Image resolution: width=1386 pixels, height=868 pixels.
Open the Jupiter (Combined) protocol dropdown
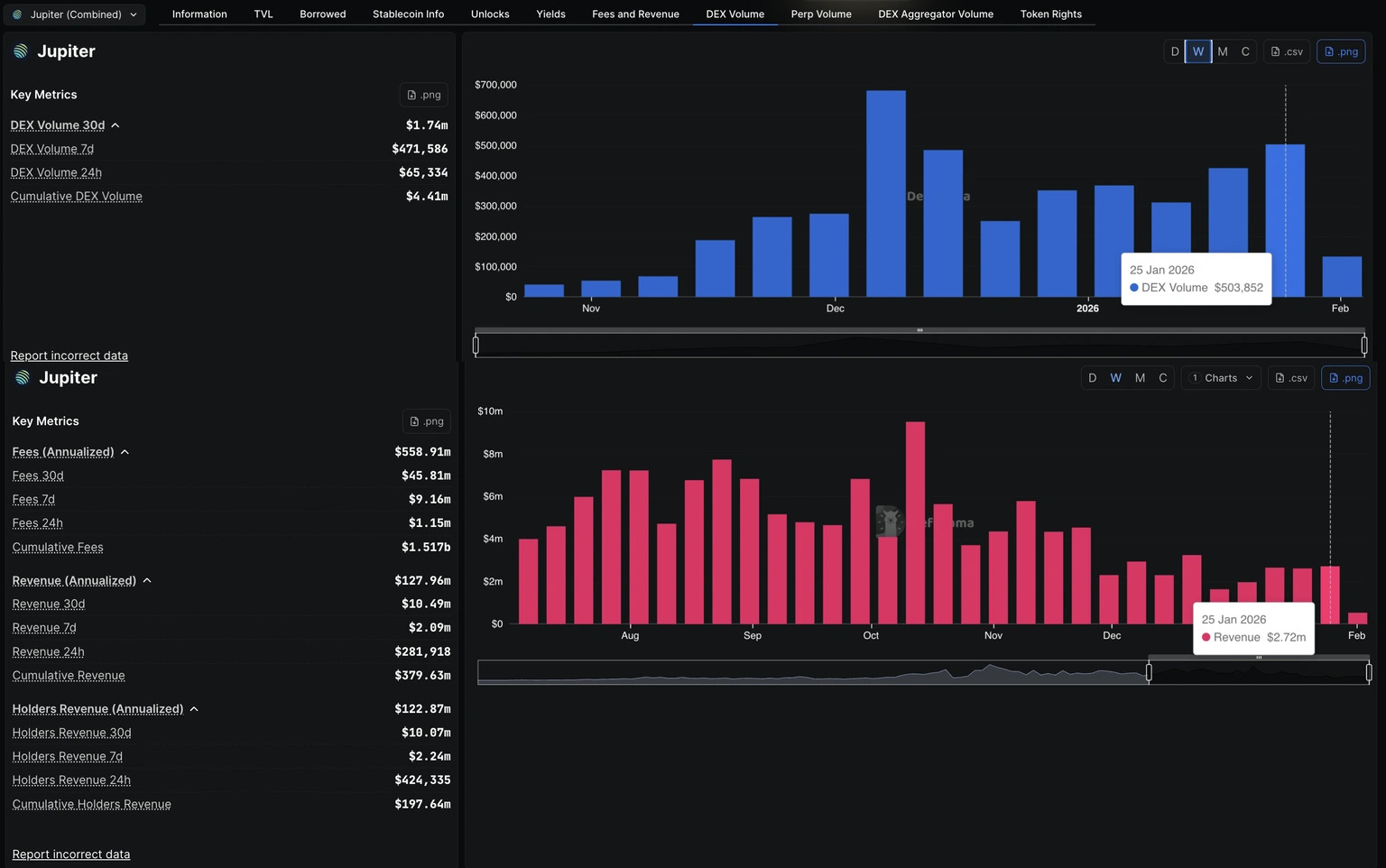75,14
